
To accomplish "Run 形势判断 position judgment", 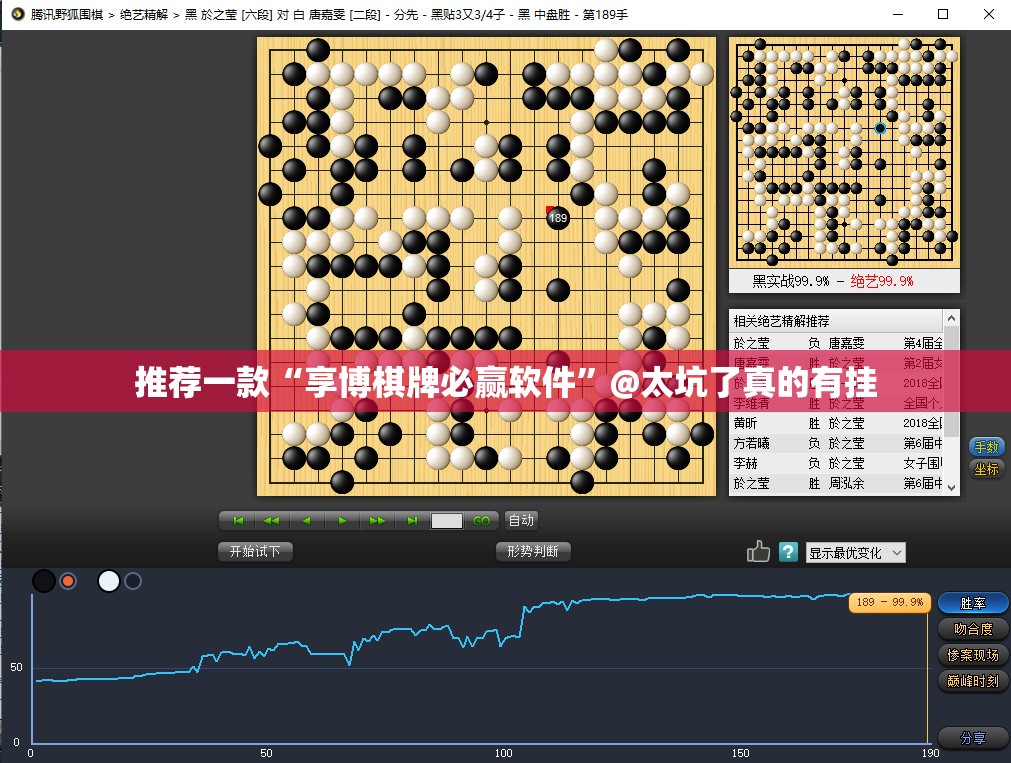I will [x=533, y=551].
